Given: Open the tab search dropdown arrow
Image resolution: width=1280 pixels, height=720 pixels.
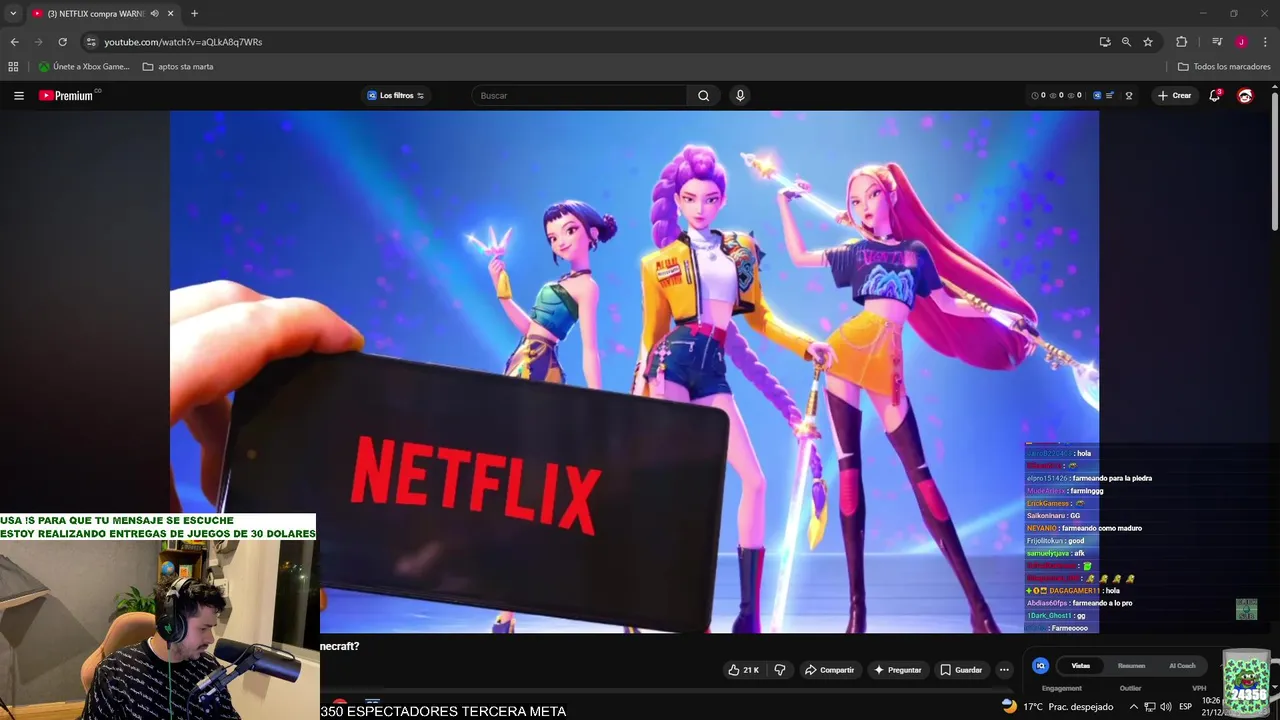Looking at the screenshot, I should [x=13, y=13].
